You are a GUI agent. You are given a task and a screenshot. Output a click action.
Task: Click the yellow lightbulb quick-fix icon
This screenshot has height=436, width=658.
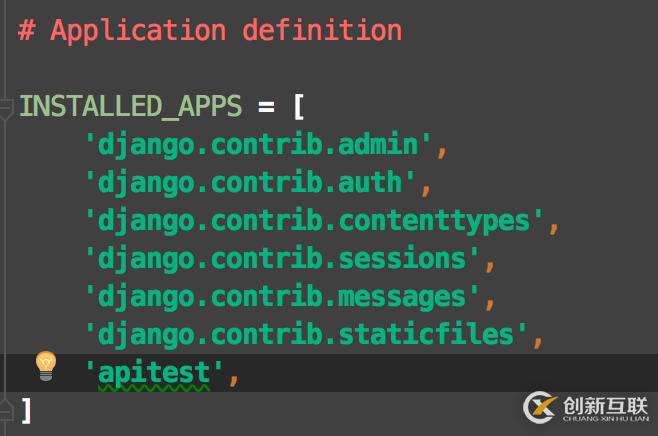point(46,366)
